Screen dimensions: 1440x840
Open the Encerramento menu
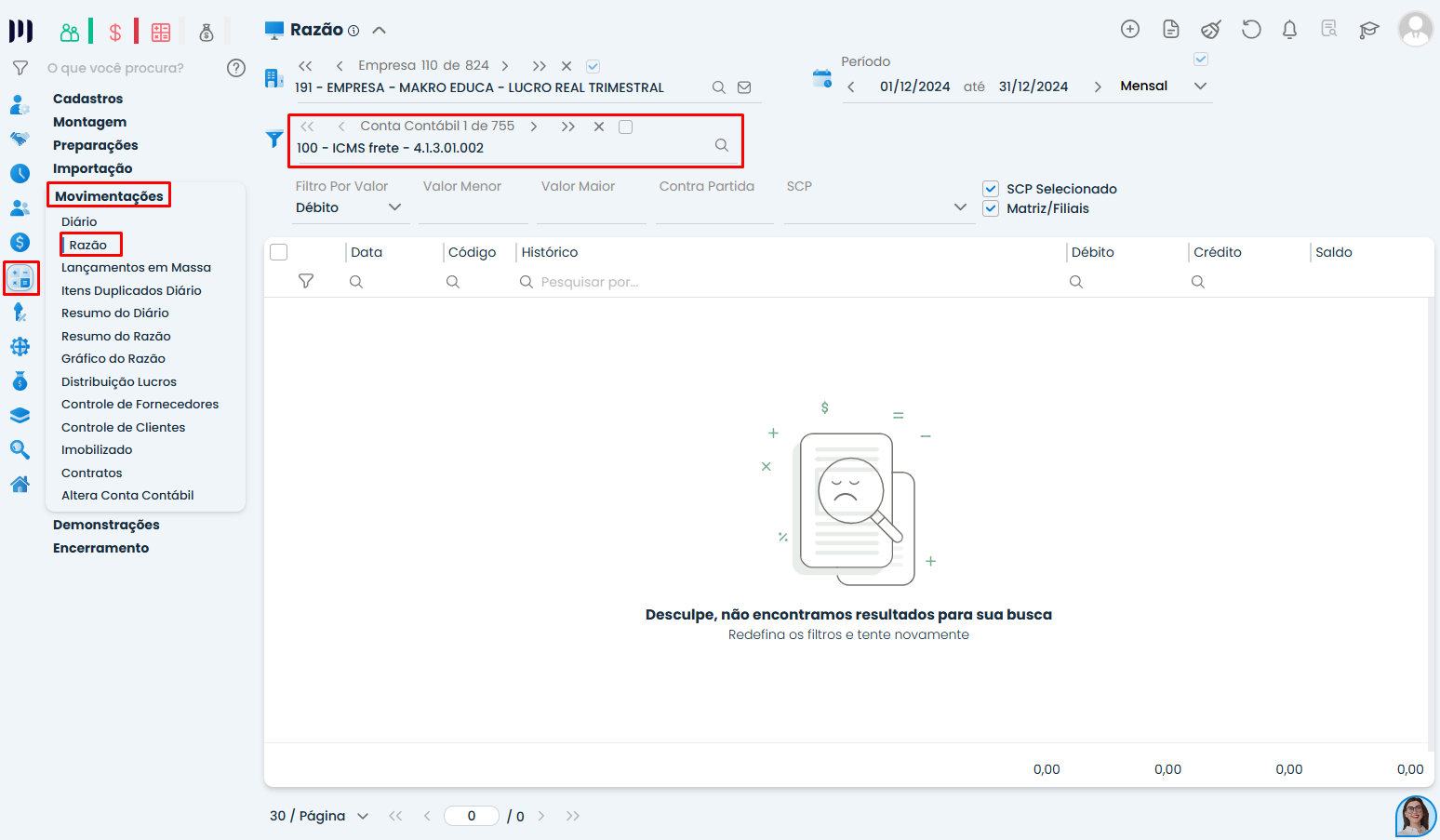(x=101, y=548)
